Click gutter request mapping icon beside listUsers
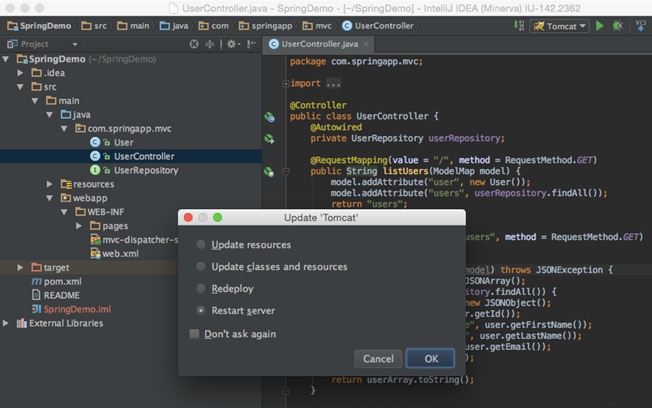This screenshot has width=652, height=408. coord(269,171)
